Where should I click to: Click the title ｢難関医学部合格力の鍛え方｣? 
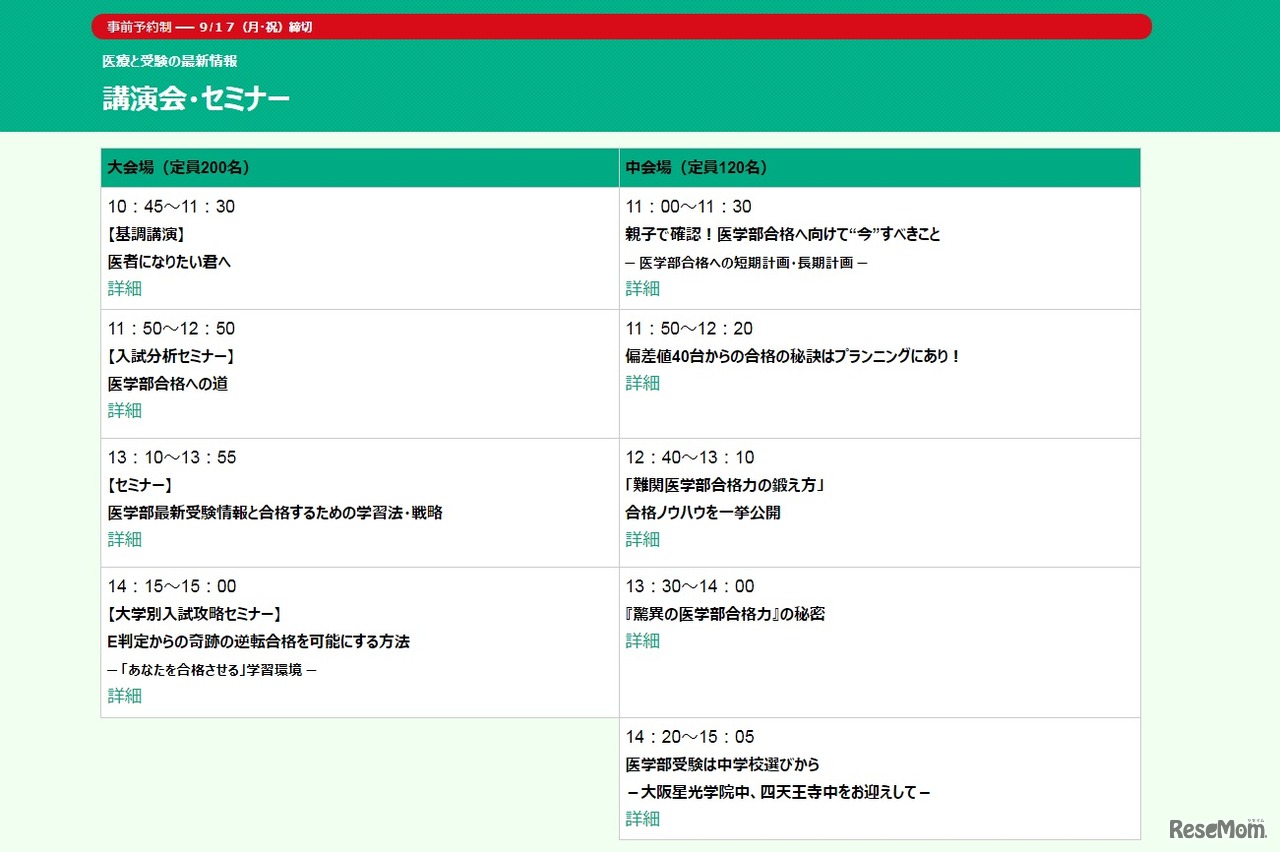click(x=725, y=486)
